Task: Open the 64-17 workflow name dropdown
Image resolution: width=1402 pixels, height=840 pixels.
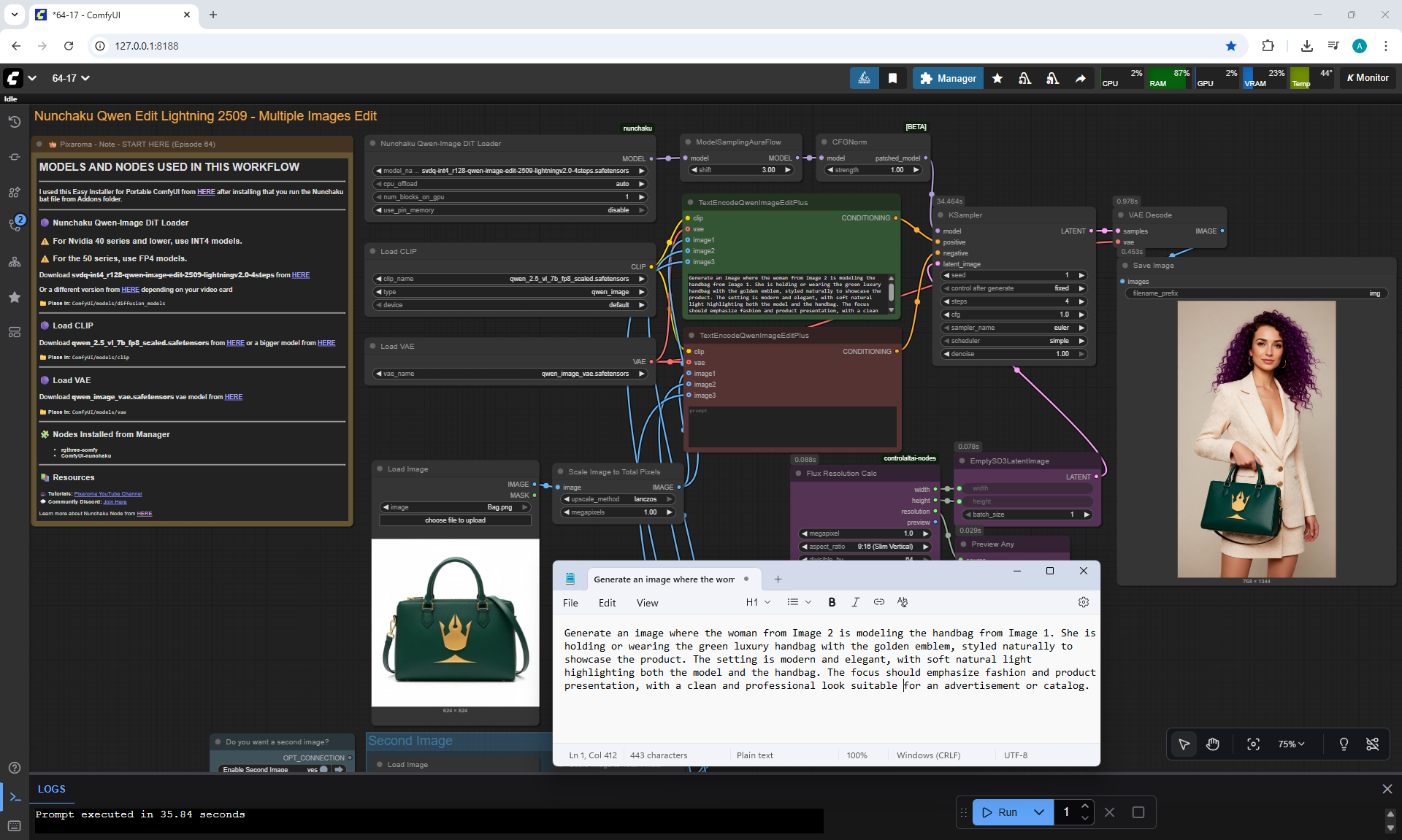Action: pos(71,78)
